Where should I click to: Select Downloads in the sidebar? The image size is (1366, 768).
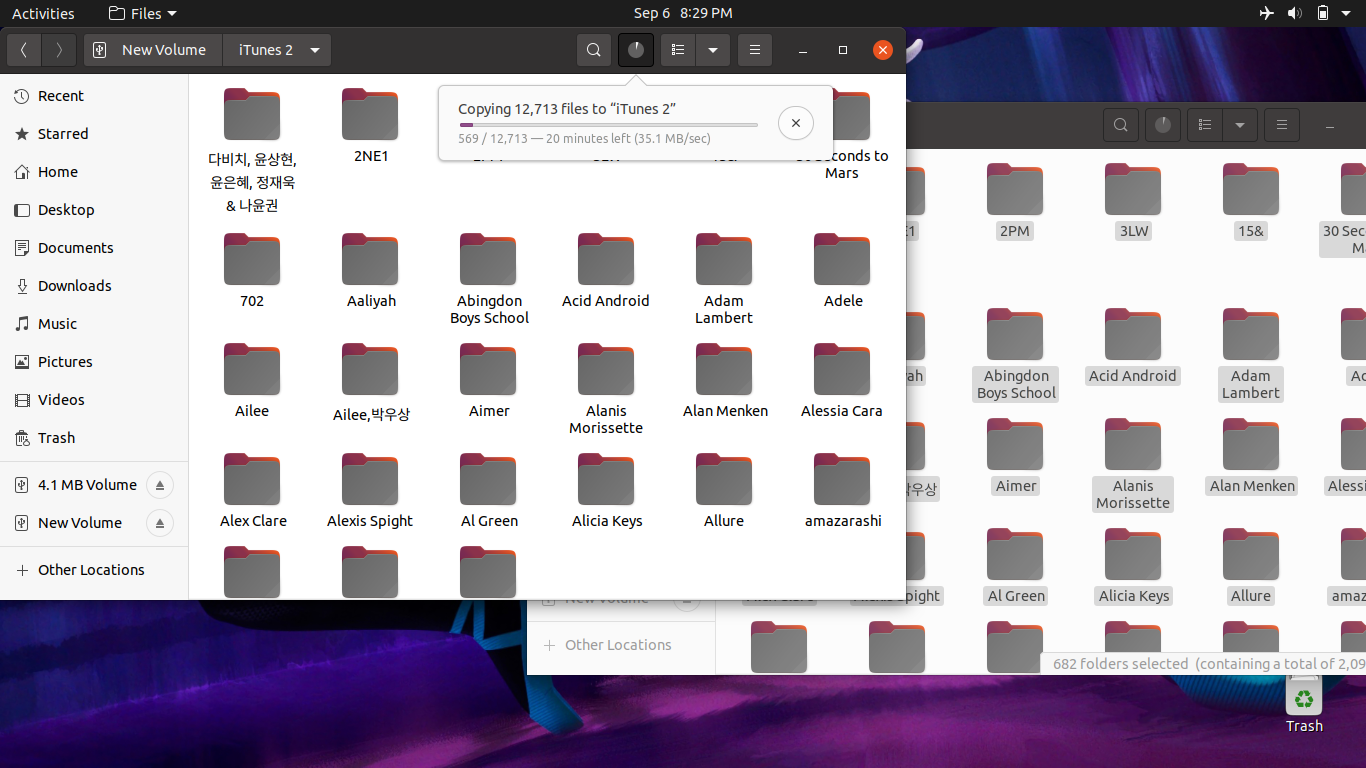74,286
